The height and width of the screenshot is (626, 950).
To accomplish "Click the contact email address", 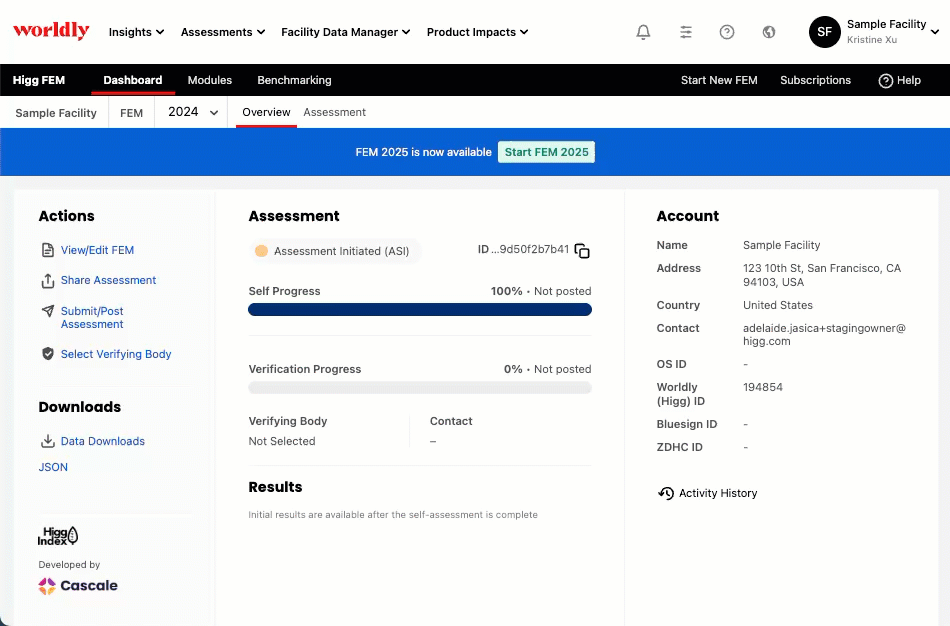I will tap(824, 335).
